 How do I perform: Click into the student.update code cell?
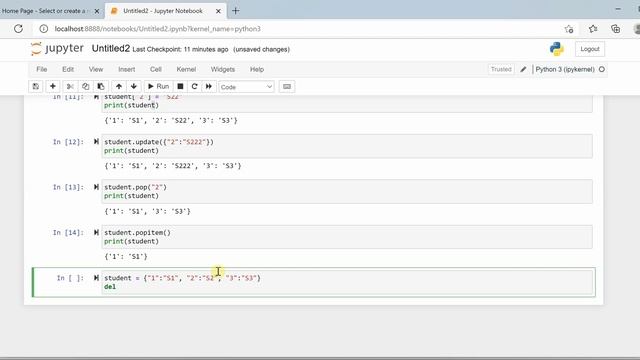point(347,146)
